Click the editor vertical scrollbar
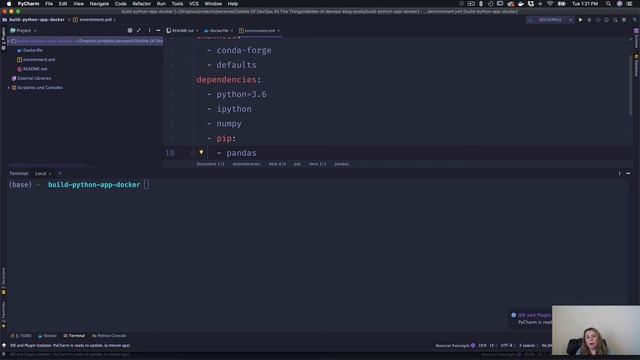 pyautogui.click(x=631, y=84)
